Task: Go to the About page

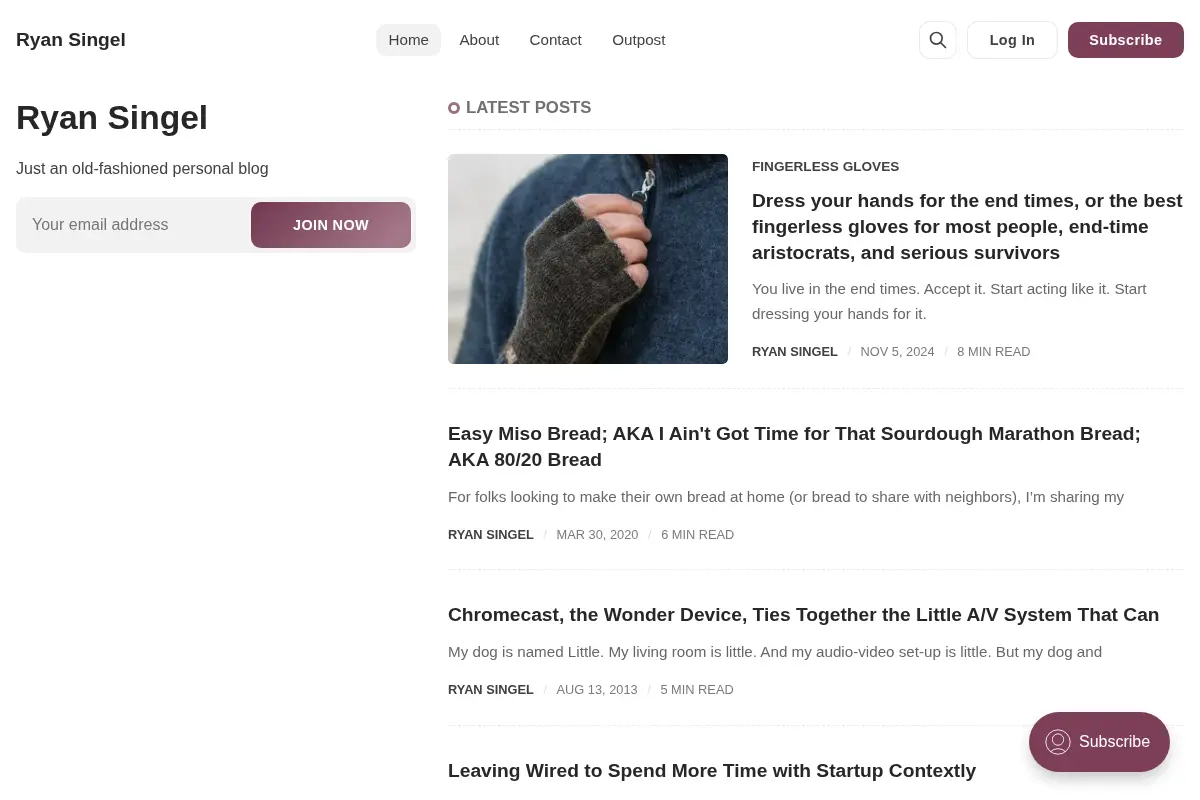Action: pyautogui.click(x=479, y=40)
